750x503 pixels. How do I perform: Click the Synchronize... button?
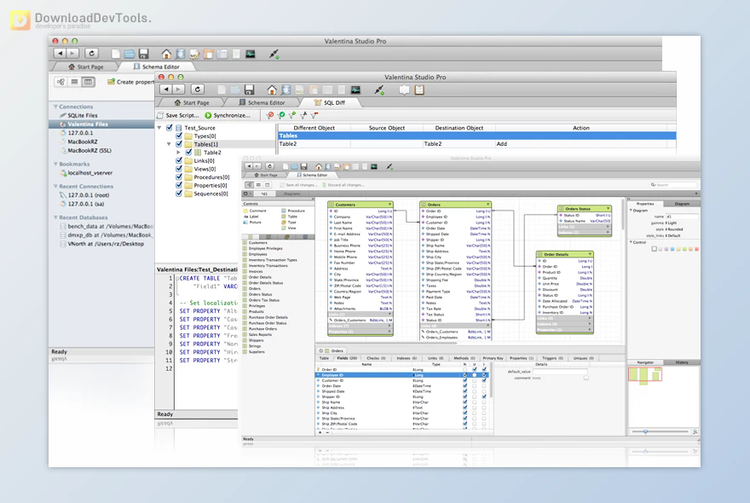pyautogui.click(x=227, y=115)
